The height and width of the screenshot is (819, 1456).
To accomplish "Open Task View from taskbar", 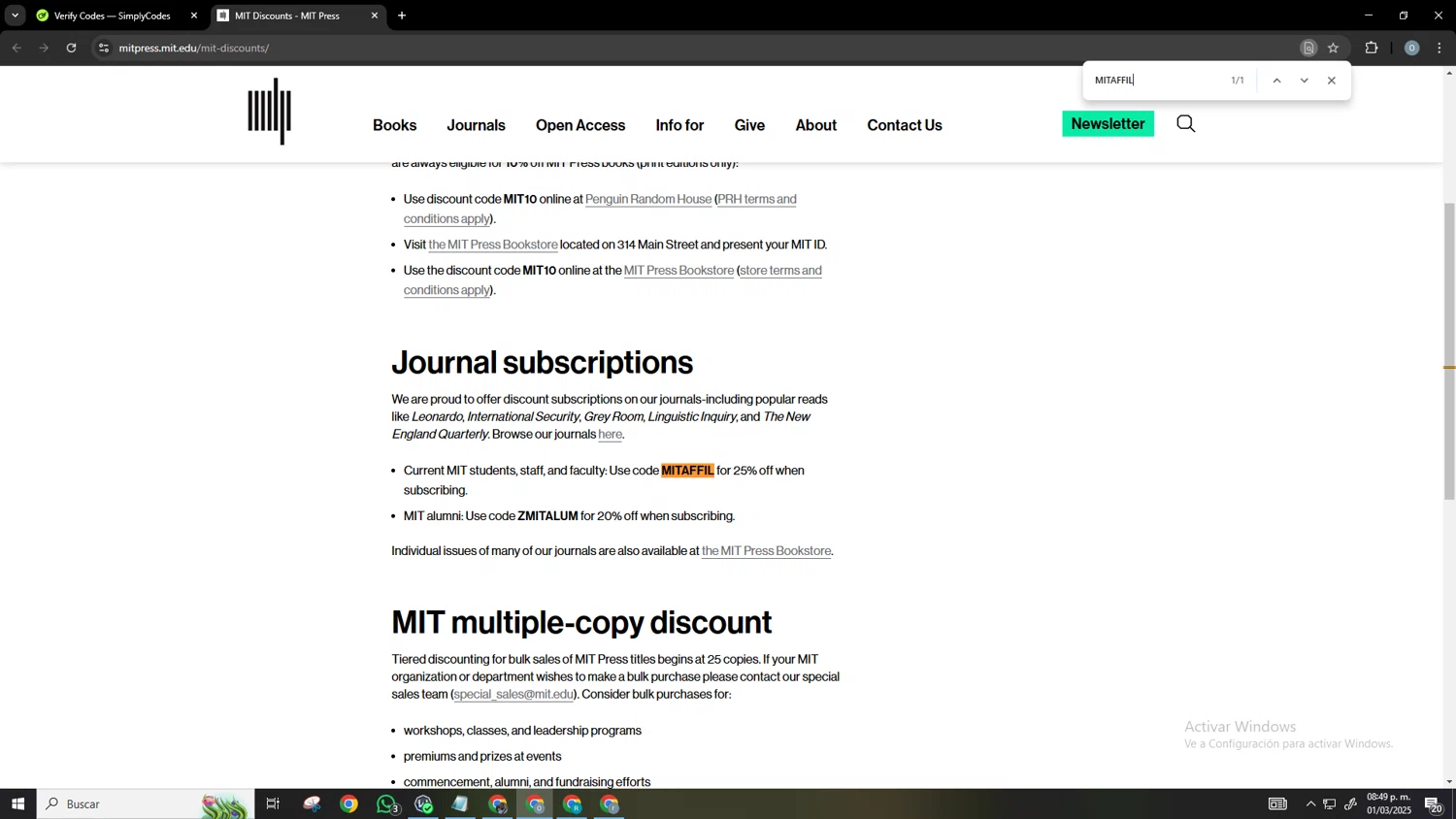I will pos(273,803).
